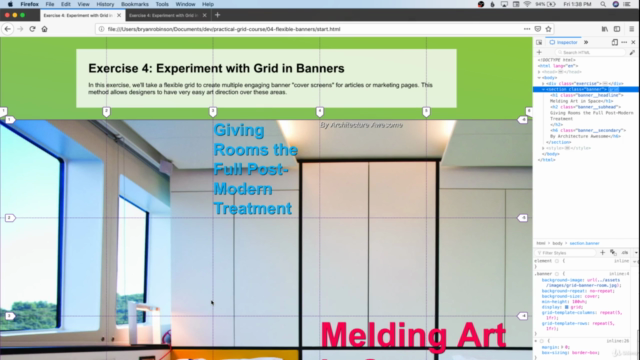Open the File menu
640x360 pixels.
50,4
